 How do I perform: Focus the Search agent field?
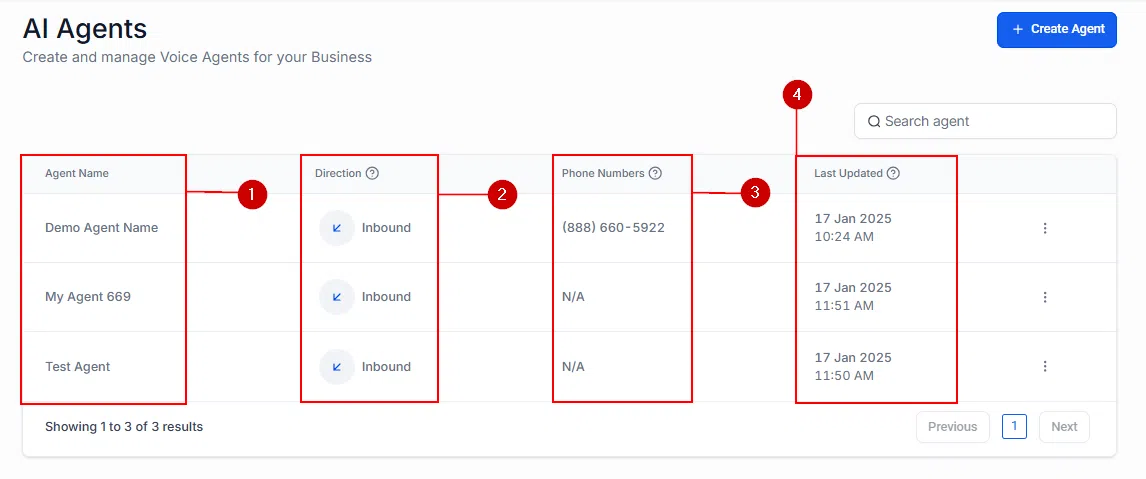[985, 121]
